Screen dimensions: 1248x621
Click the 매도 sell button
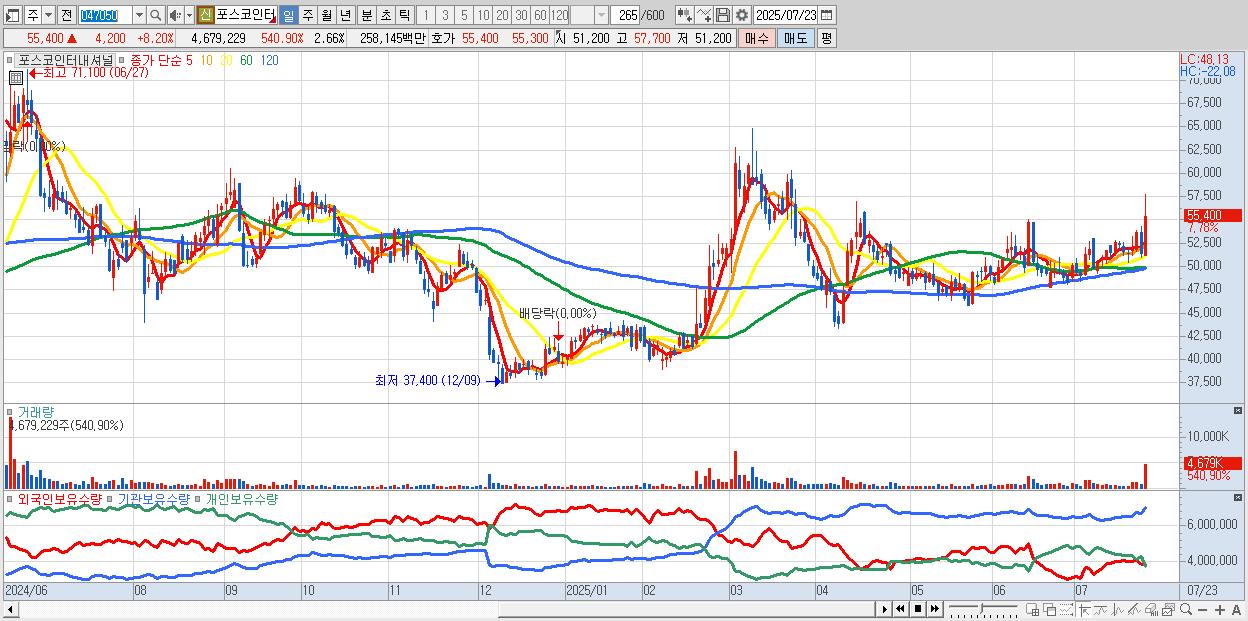[795, 38]
